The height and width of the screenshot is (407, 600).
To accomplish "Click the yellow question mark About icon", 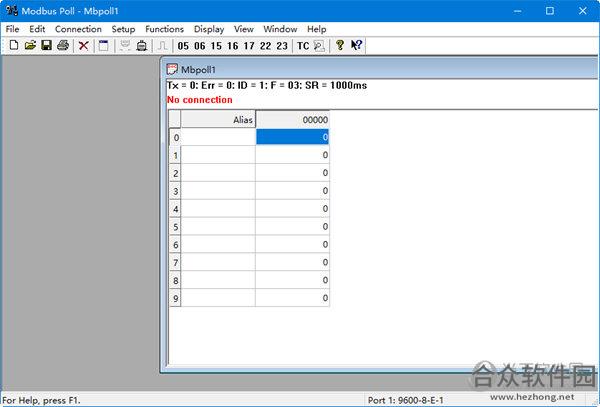I will click(x=339, y=45).
